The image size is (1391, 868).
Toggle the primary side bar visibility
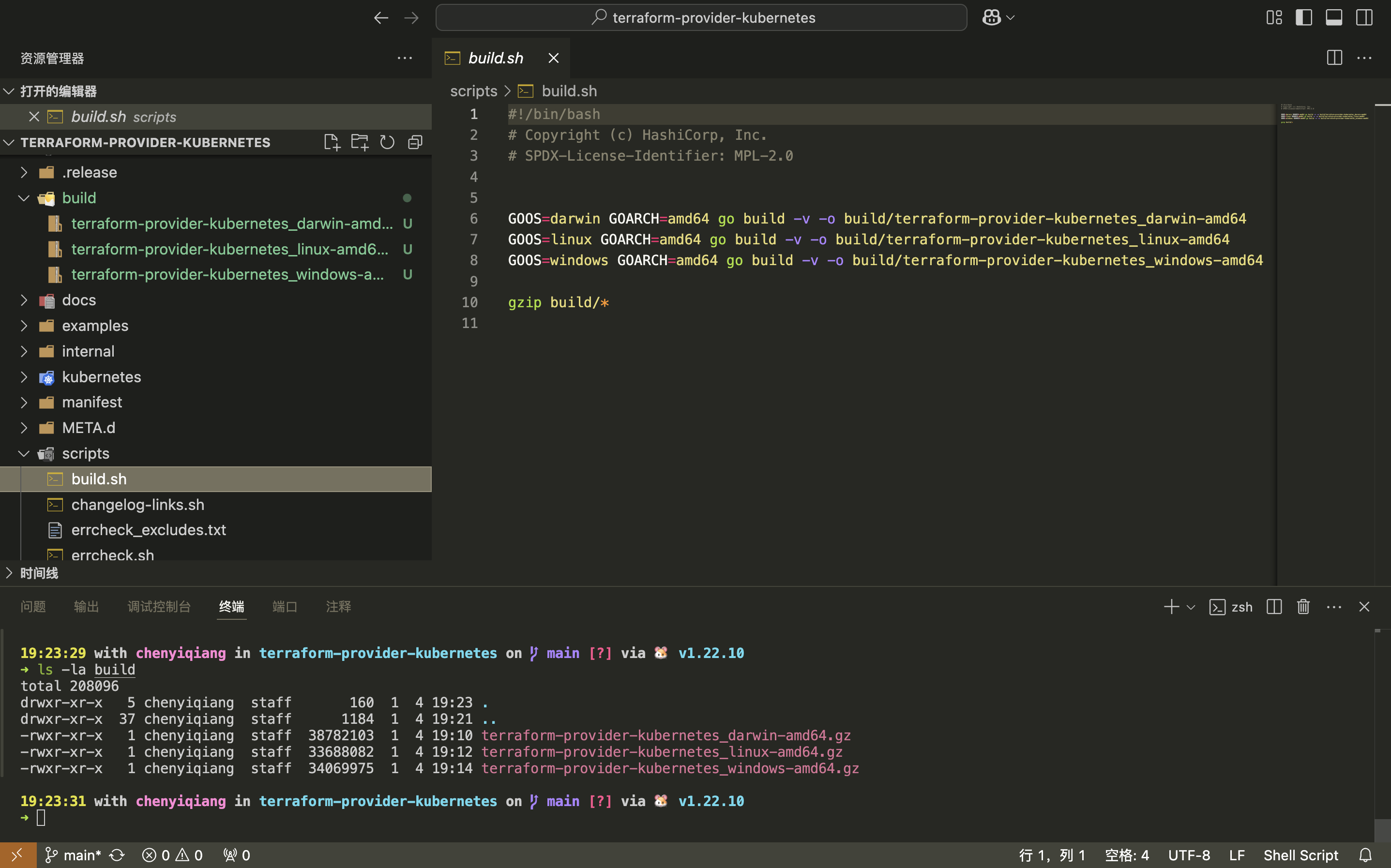point(1304,18)
